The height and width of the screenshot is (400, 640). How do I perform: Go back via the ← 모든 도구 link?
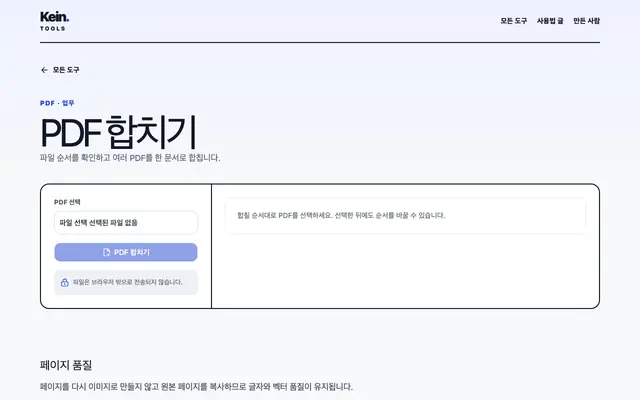coord(60,70)
